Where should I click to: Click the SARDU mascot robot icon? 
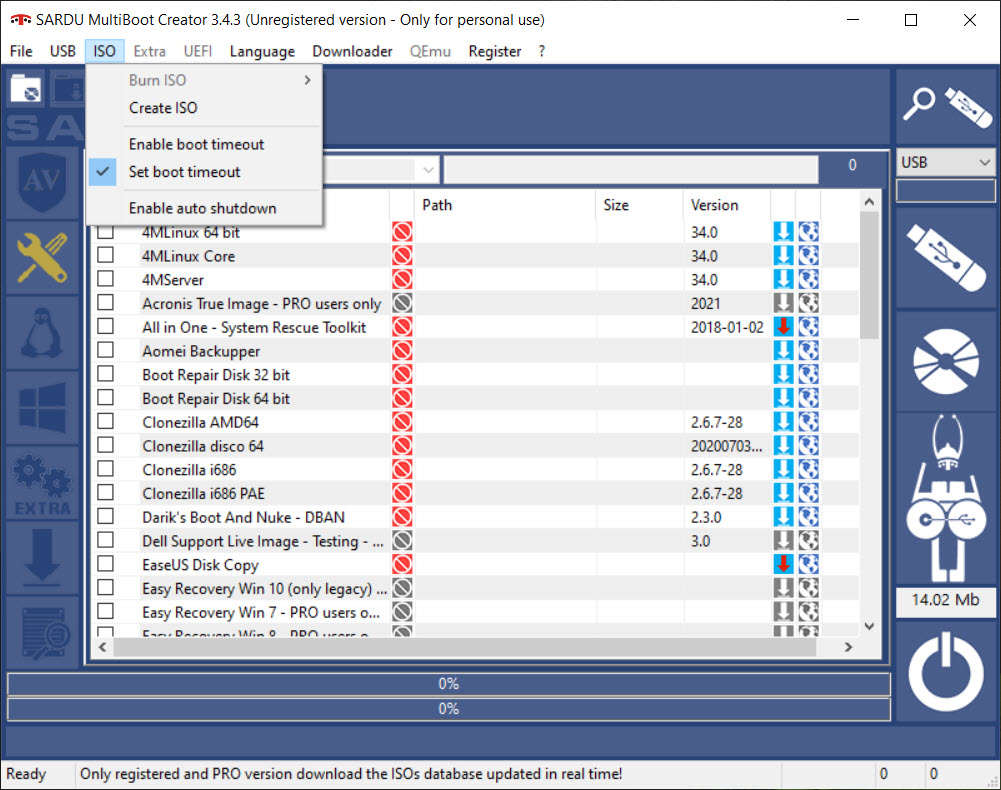click(945, 498)
